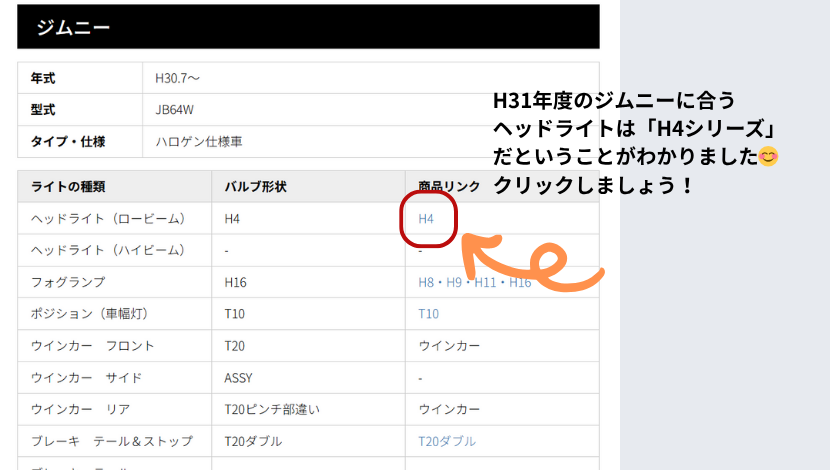Open the T10 position lamp product link
The height and width of the screenshot is (470, 830).
tap(428, 314)
